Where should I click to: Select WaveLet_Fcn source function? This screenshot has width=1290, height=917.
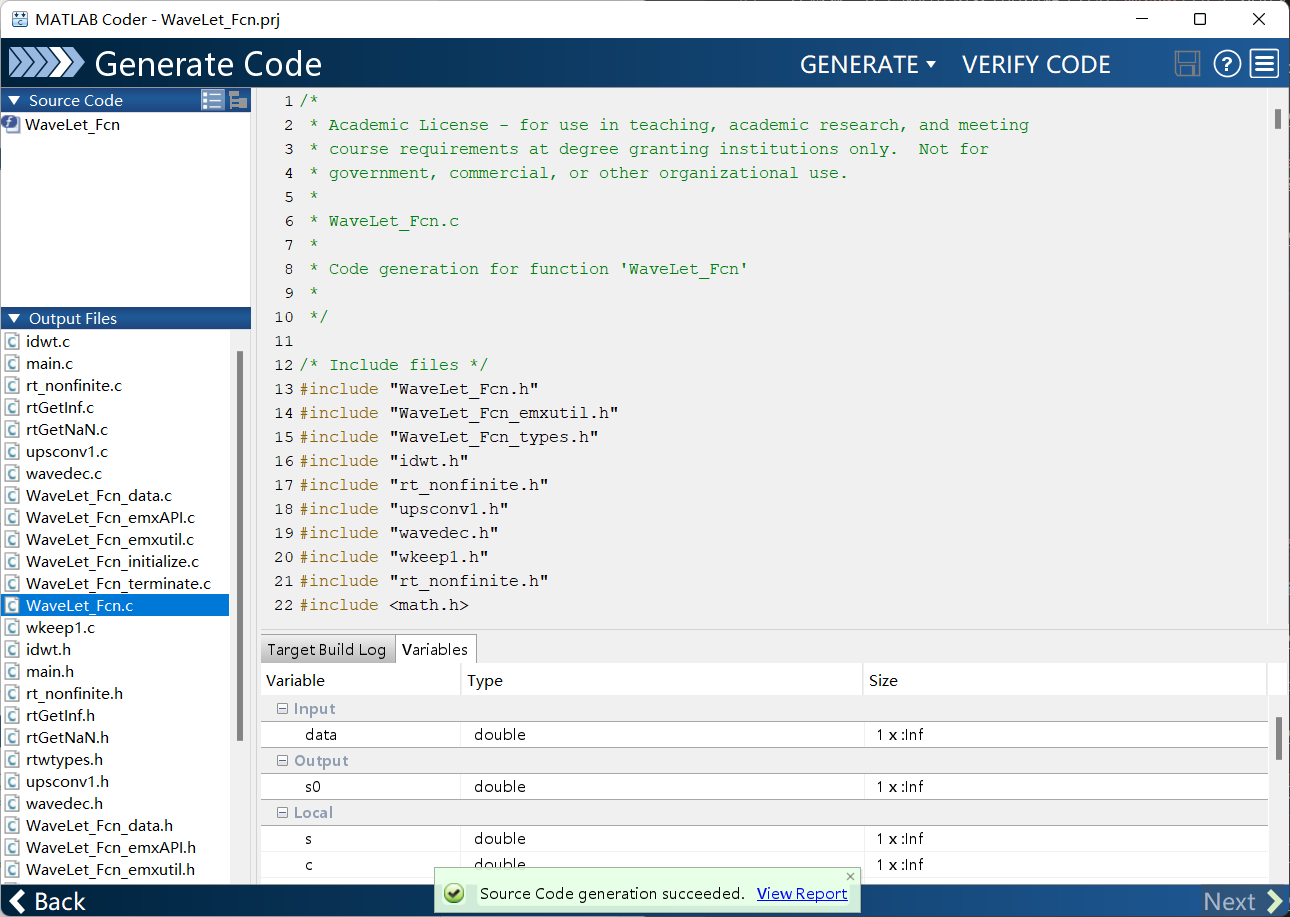72,125
